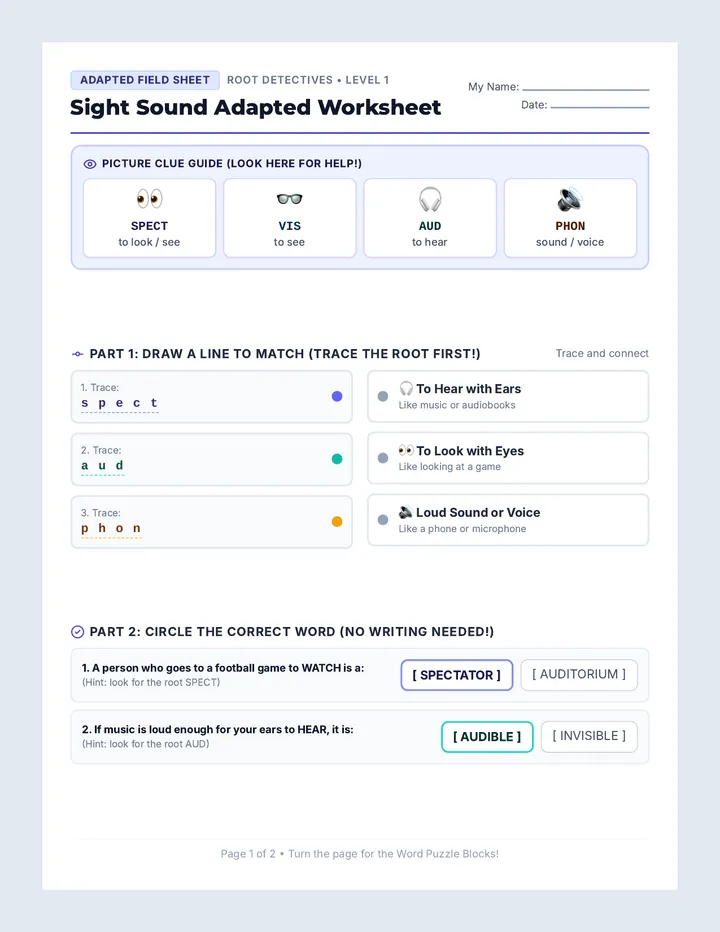Click the connector icon beside Part 1 heading
The image size is (720, 932).
[x=77, y=354]
